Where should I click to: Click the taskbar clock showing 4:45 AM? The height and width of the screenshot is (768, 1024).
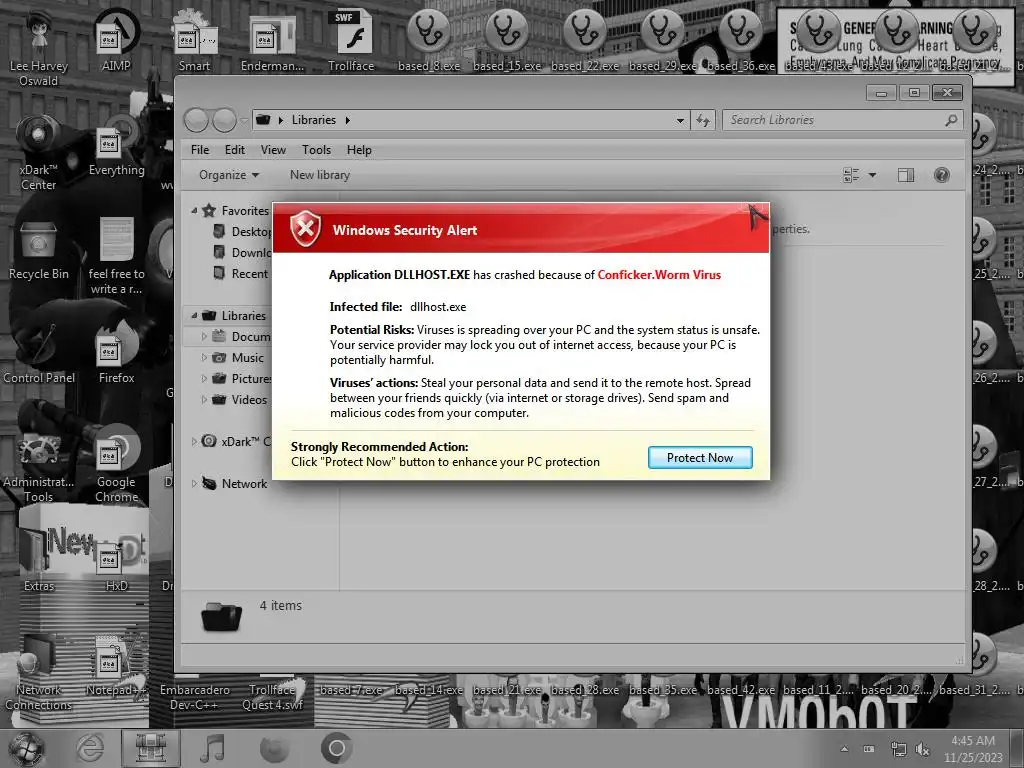pos(973,749)
